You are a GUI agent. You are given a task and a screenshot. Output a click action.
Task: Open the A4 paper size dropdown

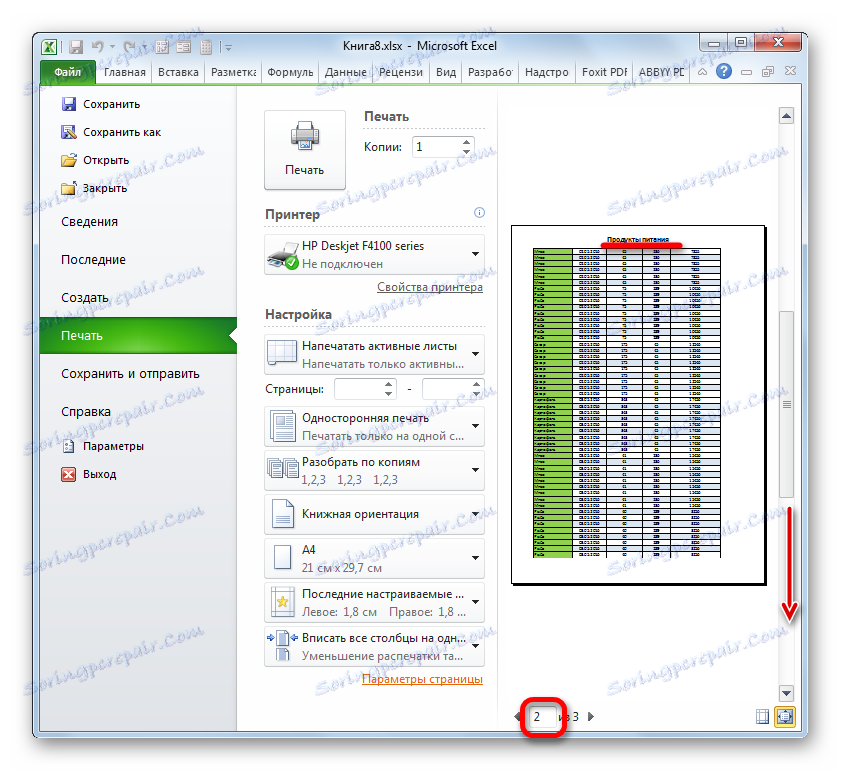(x=374, y=559)
